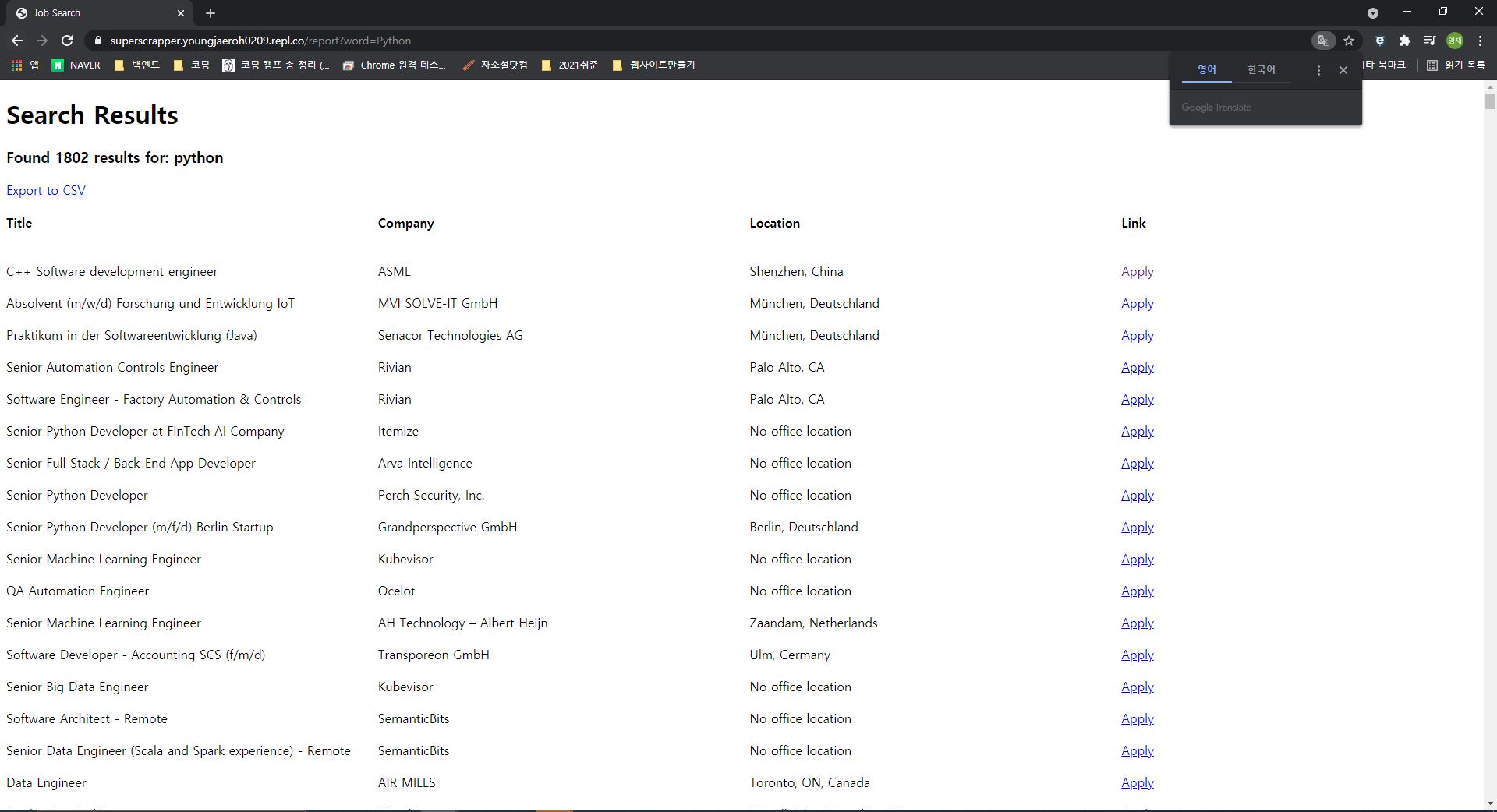Apply to the AIR MILES job
The image size is (1497, 812).
coord(1138,782)
